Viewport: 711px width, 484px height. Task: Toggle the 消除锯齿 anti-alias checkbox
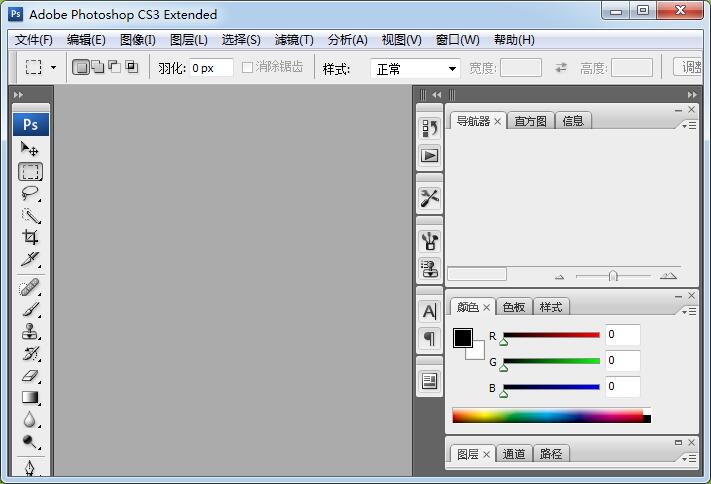[248, 68]
